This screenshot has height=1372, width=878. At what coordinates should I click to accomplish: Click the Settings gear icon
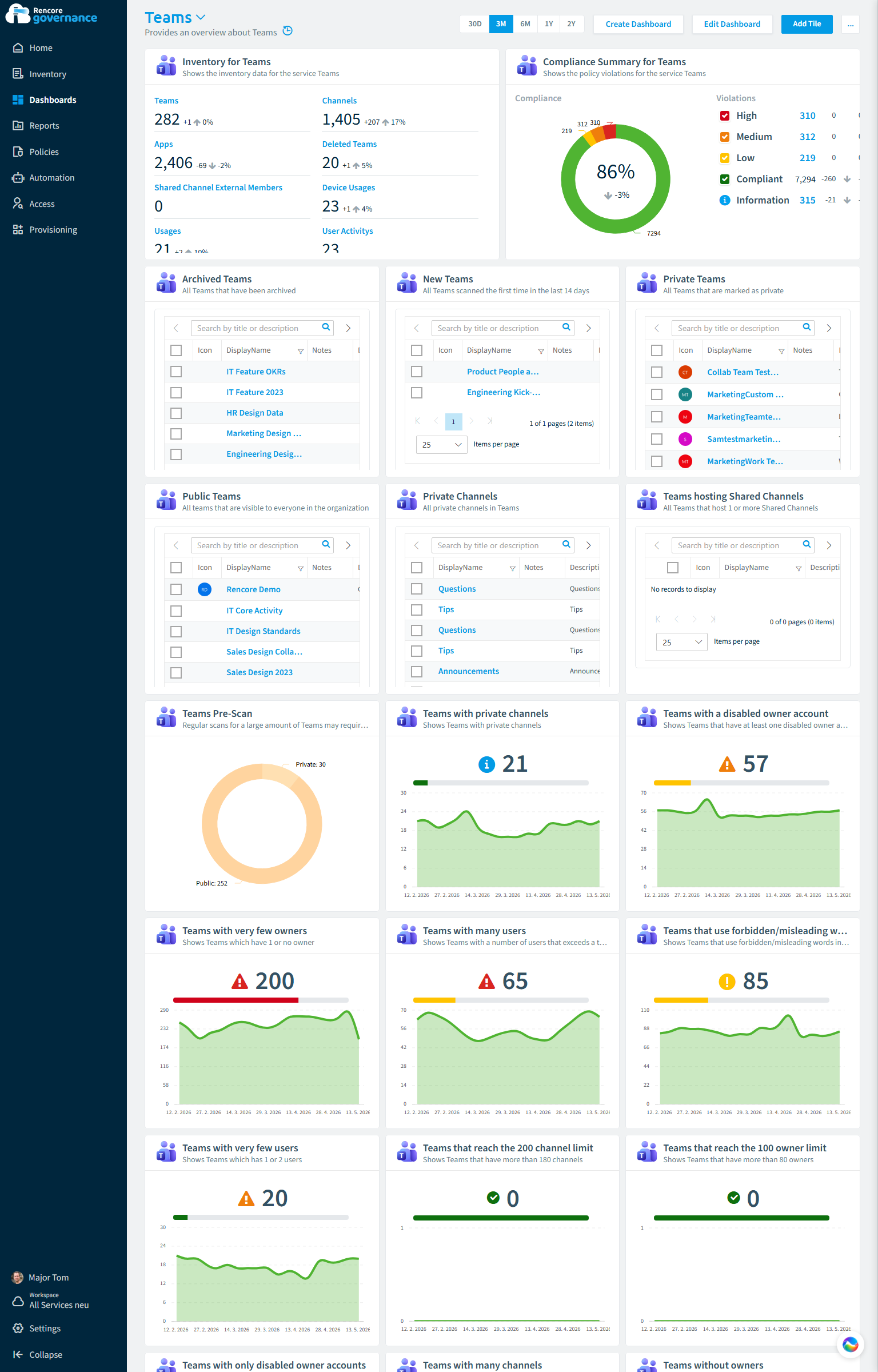[18, 1328]
